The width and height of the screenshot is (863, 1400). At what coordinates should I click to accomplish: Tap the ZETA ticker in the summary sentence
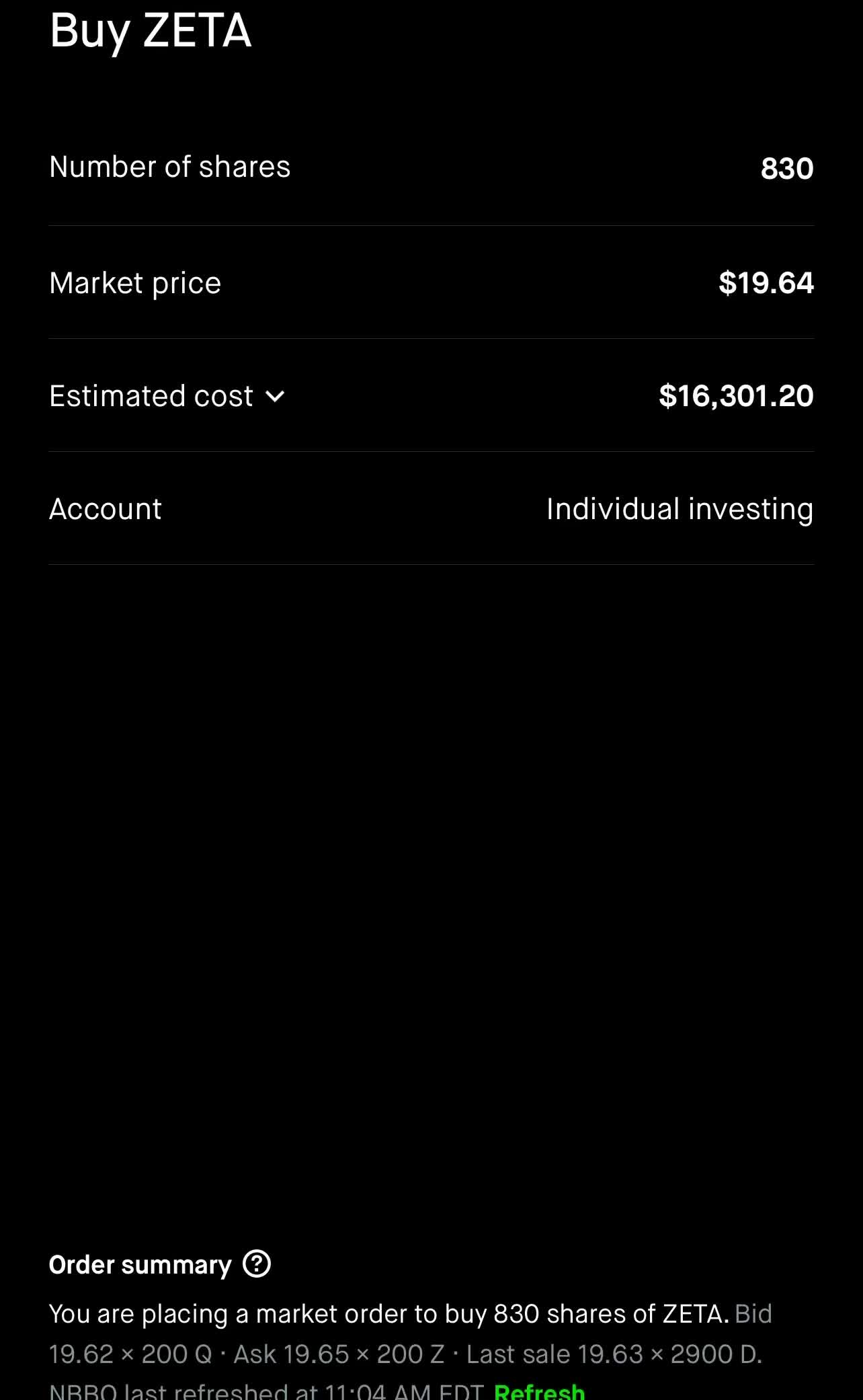pyautogui.click(x=692, y=1314)
